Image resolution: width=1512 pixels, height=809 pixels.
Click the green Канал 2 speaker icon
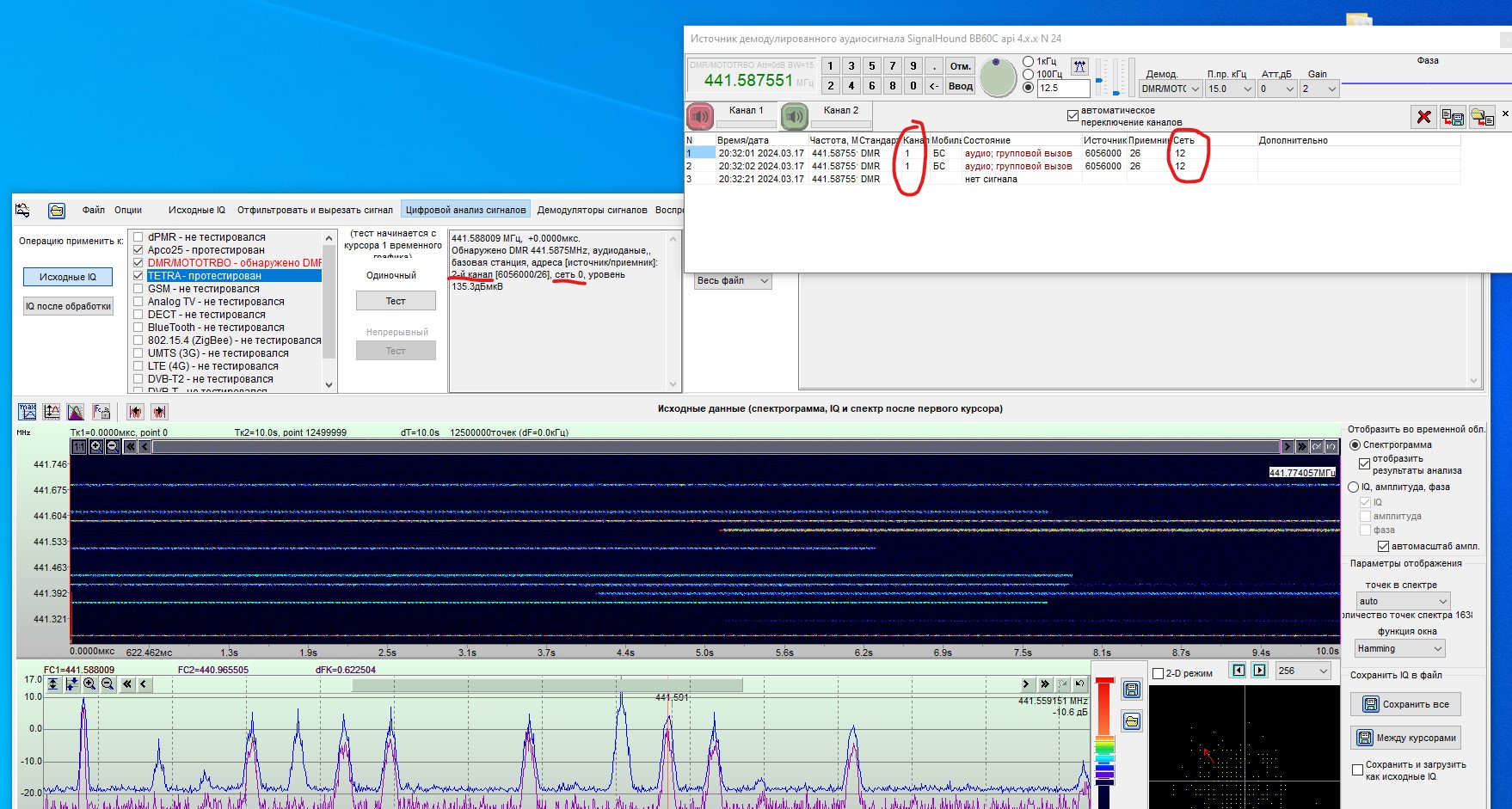pyautogui.click(x=795, y=115)
